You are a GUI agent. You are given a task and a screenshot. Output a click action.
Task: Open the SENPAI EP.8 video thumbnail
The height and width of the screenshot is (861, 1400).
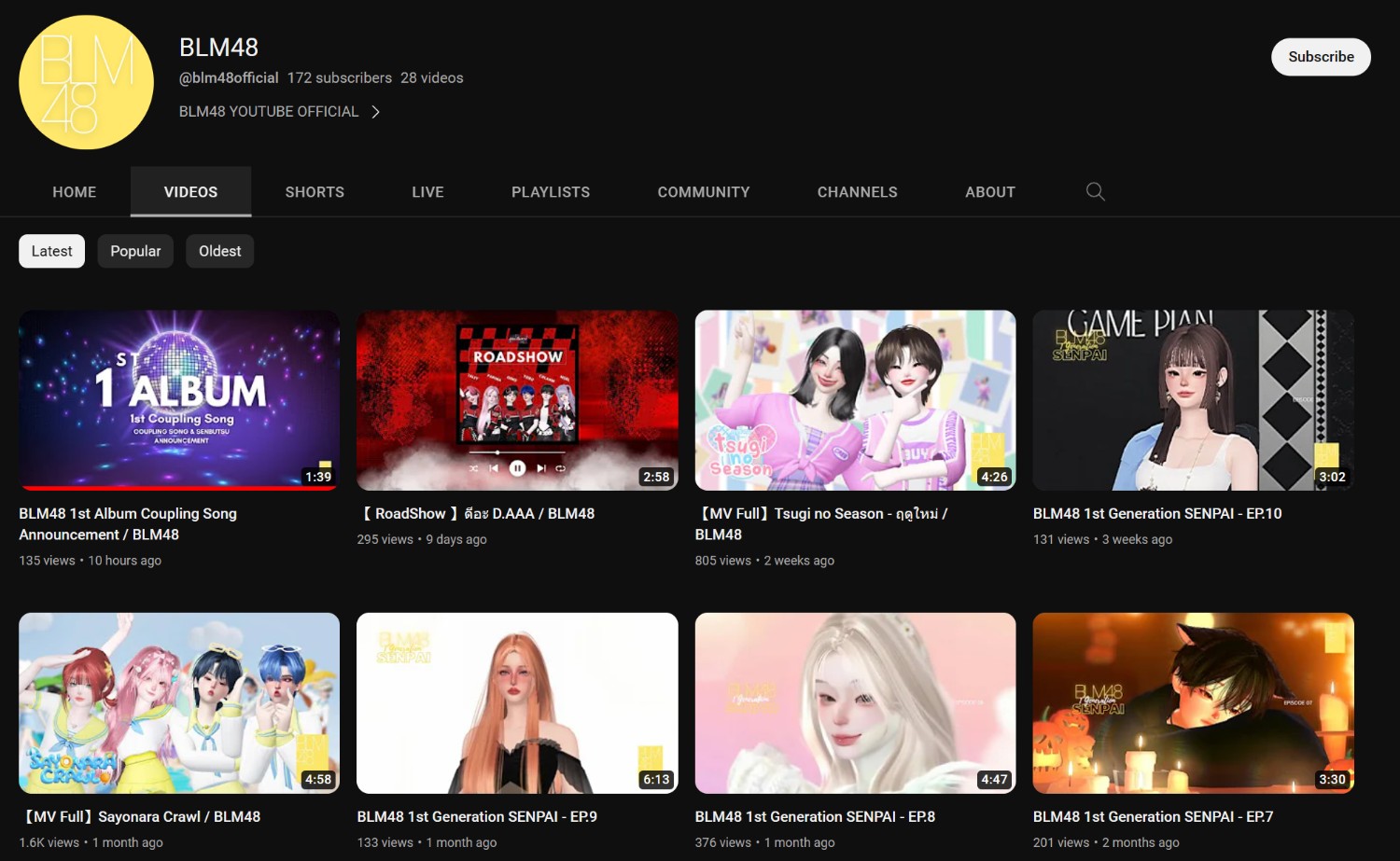point(855,703)
